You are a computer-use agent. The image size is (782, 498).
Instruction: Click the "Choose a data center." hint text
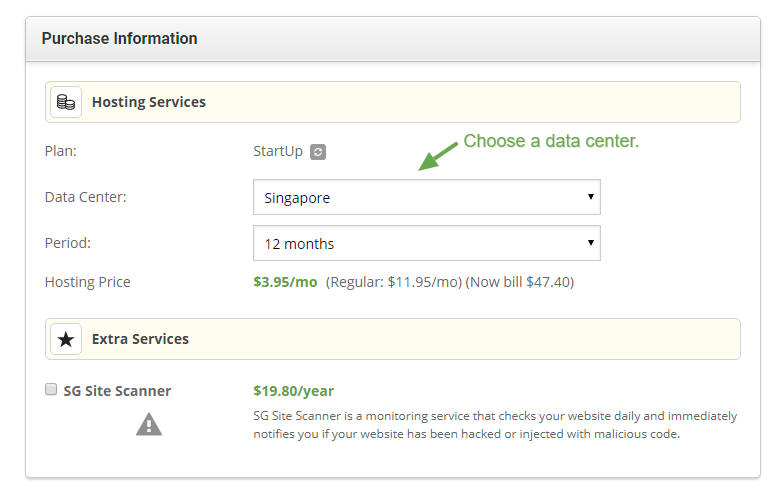(551, 141)
